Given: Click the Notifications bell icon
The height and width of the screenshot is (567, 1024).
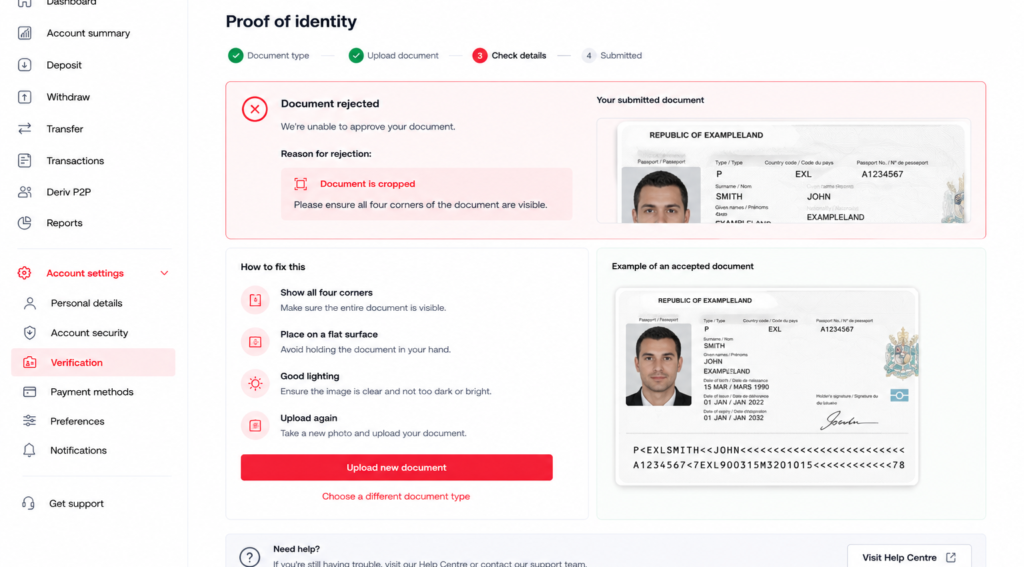Looking at the screenshot, I should [x=29, y=450].
